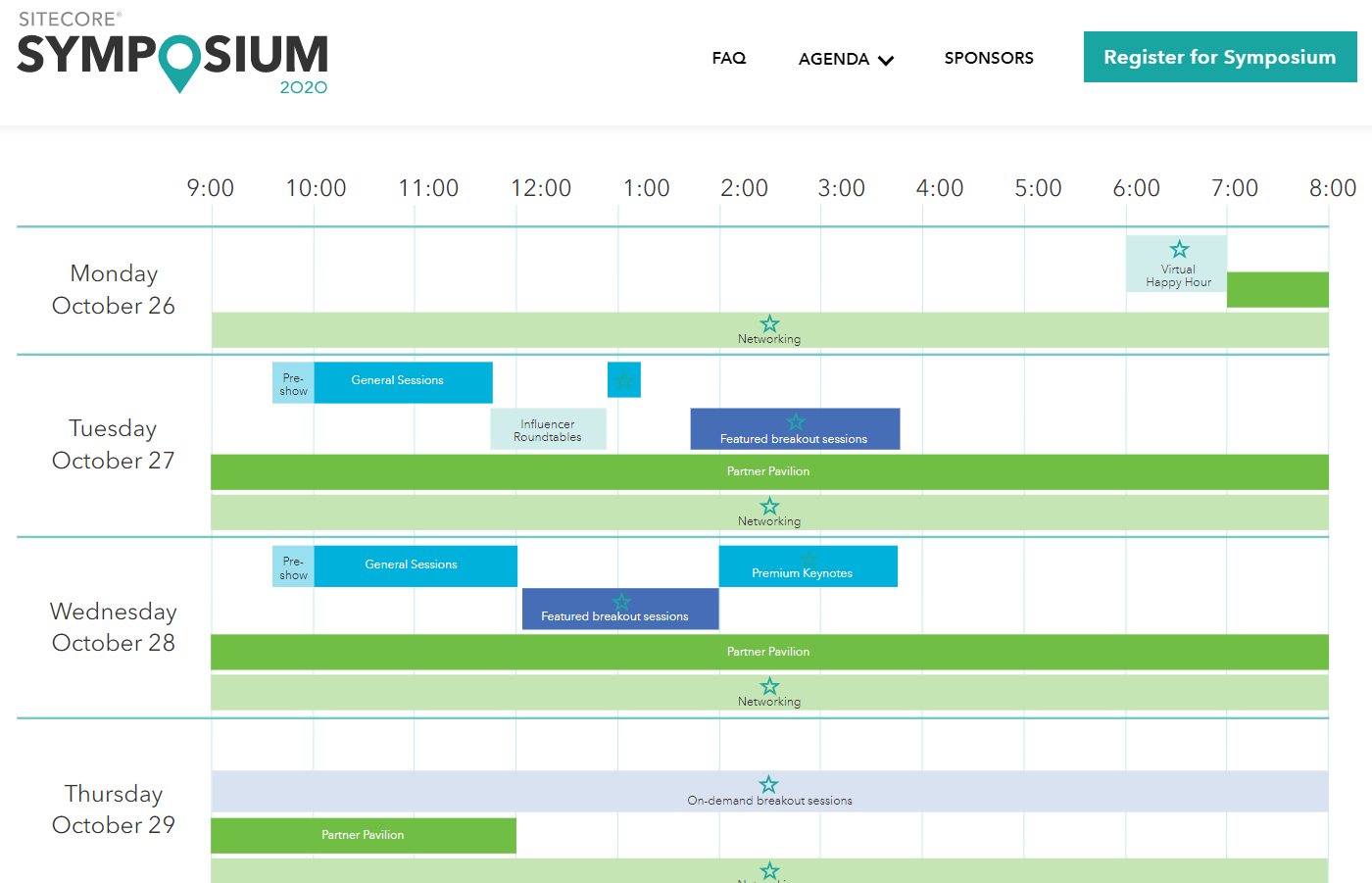Click the star on Wednesday's Networking bar
The width and height of the screenshot is (1372, 883).
769,687
